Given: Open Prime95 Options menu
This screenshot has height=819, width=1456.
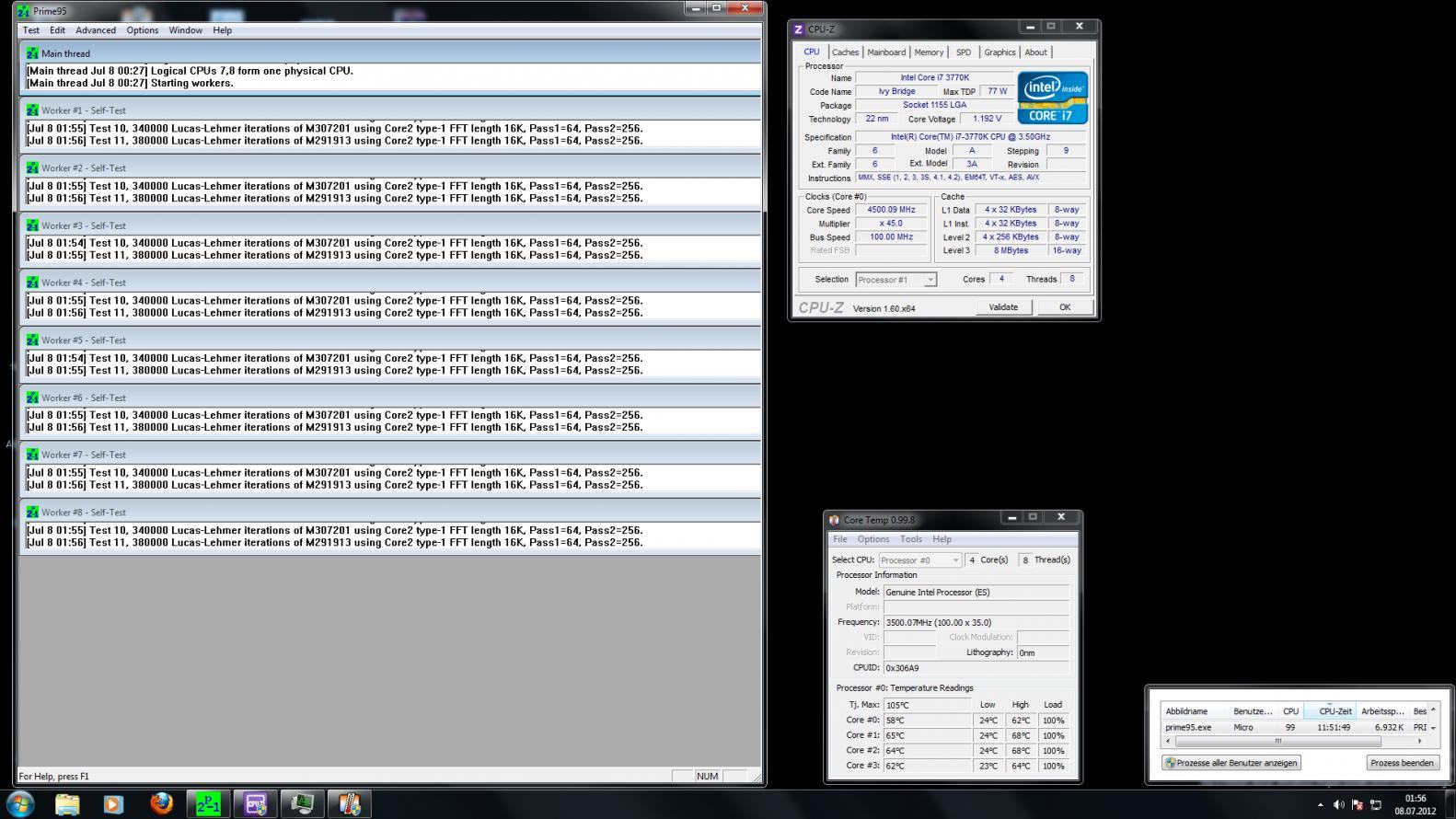Looking at the screenshot, I should [x=143, y=30].
